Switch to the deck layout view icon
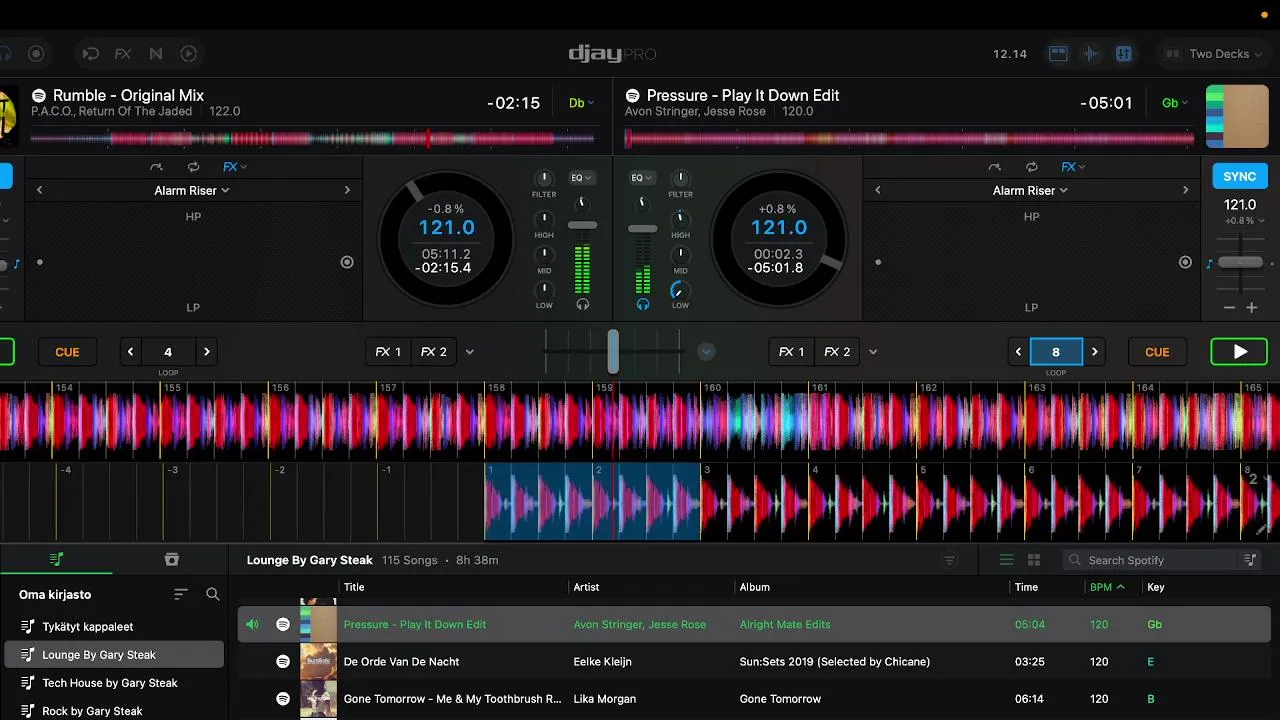The image size is (1280, 720). tap(1058, 54)
